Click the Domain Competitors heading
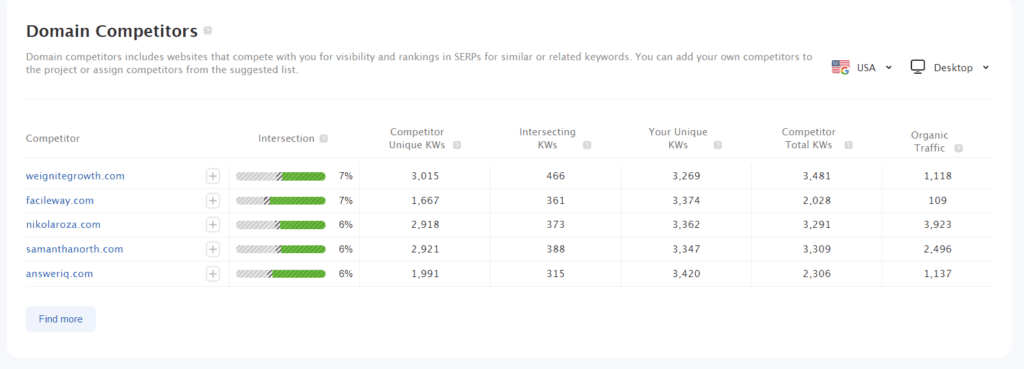The height and width of the screenshot is (369, 1024). tap(112, 31)
